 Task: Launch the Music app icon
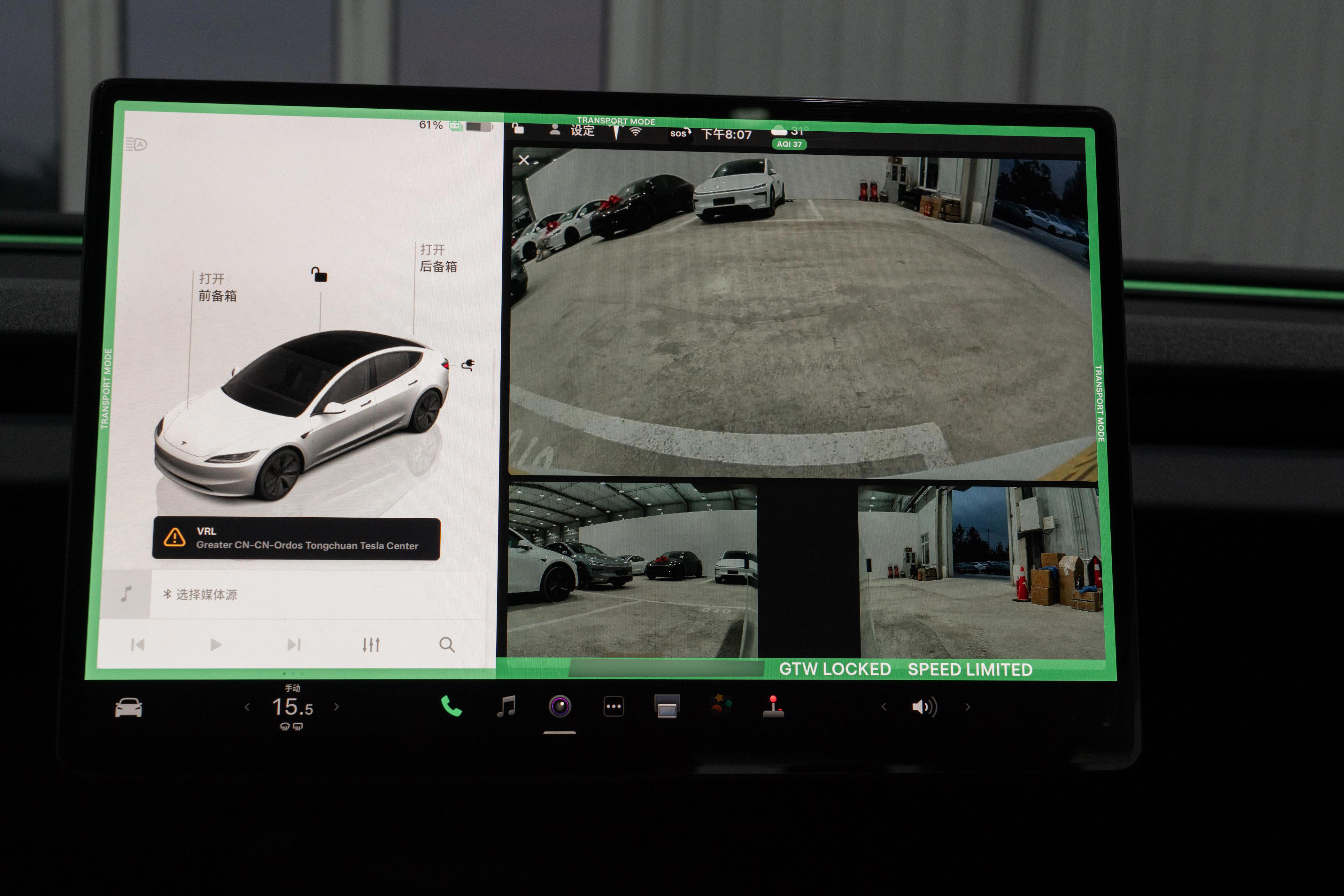tap(506, 706)
